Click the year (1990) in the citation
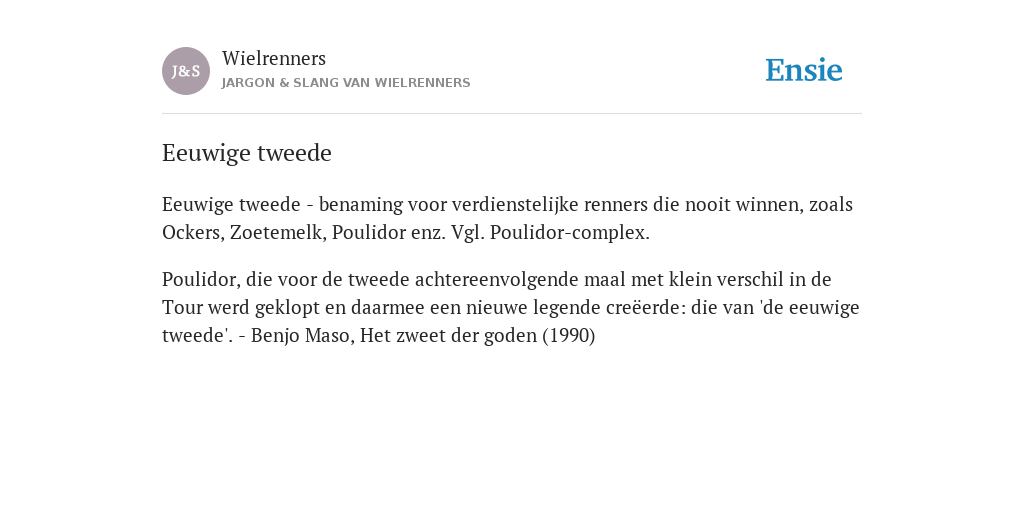1024x512 pixels. tap(569, 336)
